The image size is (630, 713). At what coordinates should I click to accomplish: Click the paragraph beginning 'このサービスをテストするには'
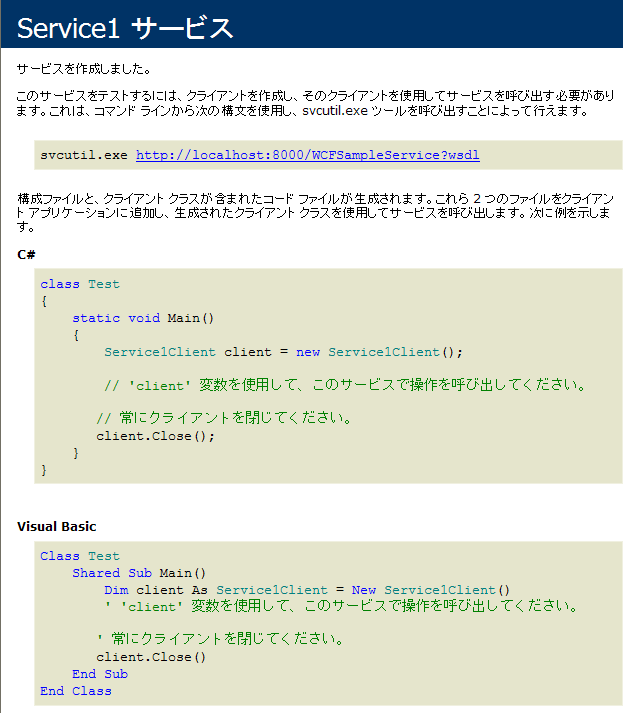click(315, 103)
